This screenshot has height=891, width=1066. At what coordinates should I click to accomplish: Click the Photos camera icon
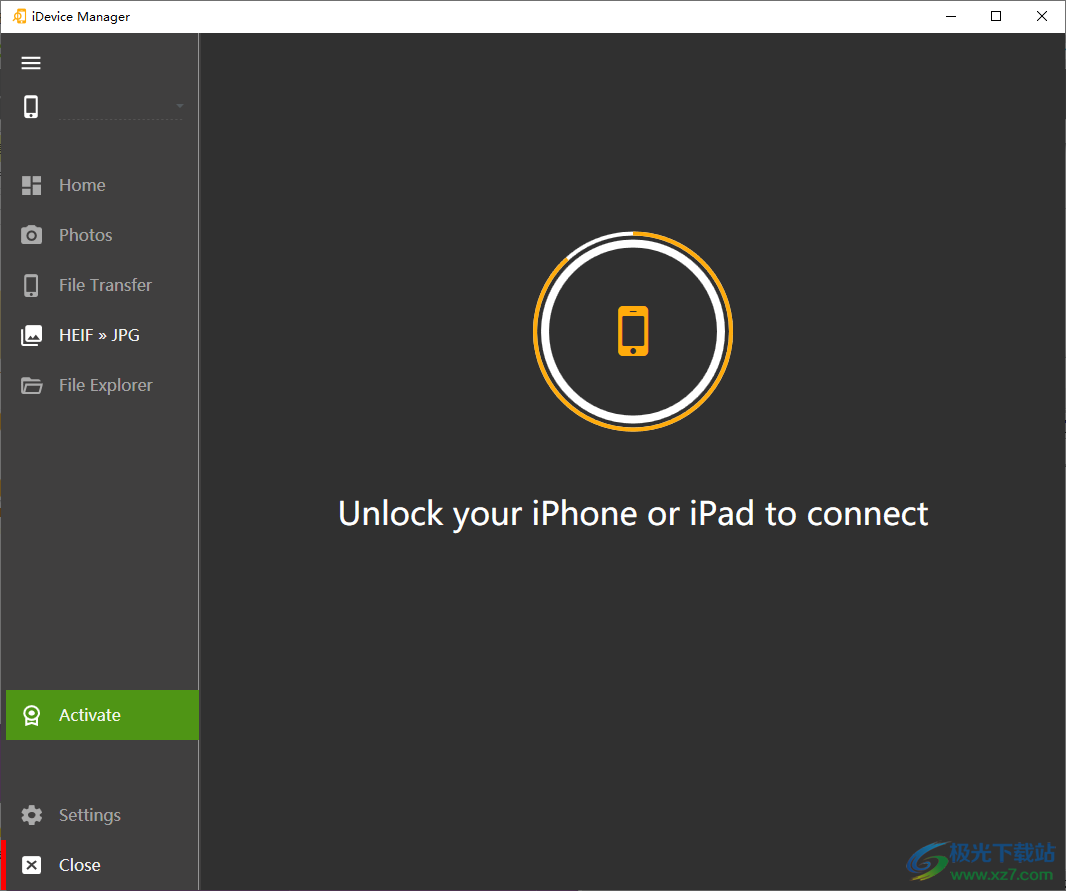30,235
